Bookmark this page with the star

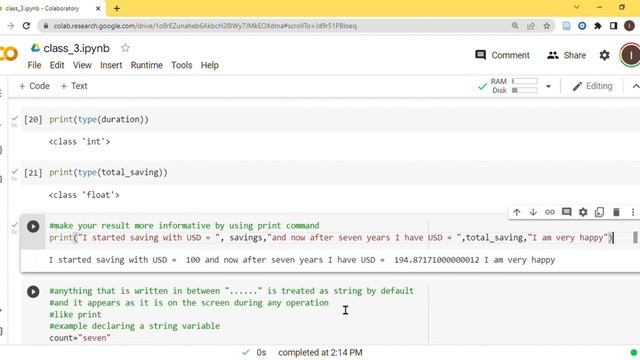tap(547, 26)
